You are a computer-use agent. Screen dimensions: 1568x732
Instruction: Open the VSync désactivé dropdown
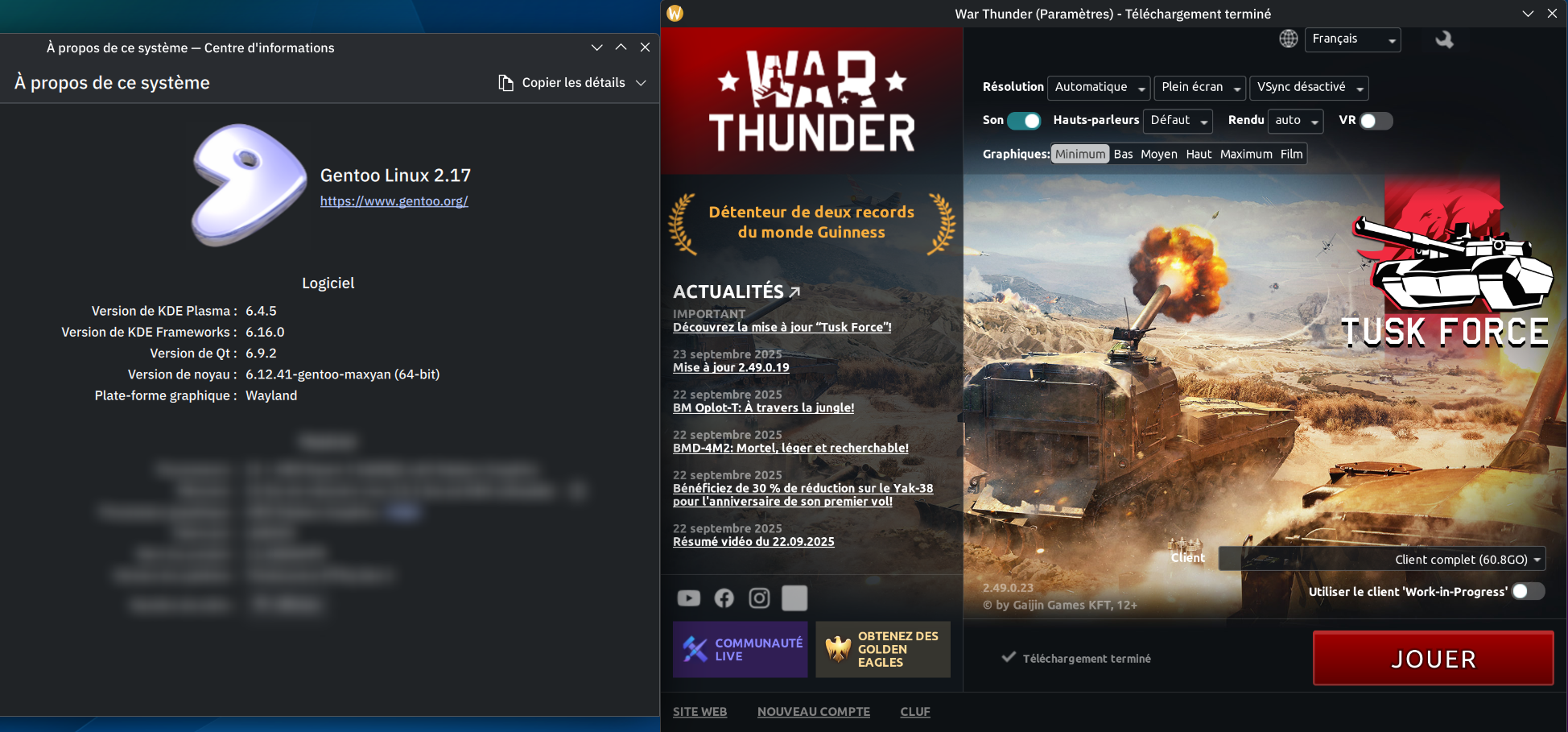point(1309,87)
